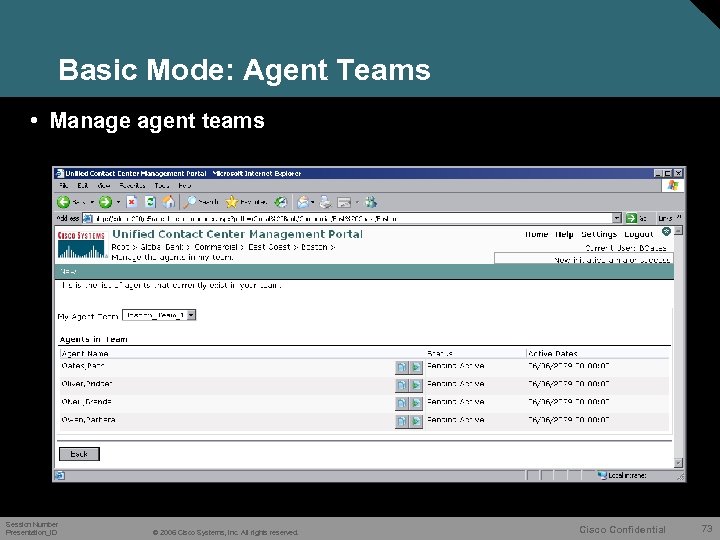The image size is (720, 540).
Task: Open the Help menu in the menu bar
Action: click(185, 186)
